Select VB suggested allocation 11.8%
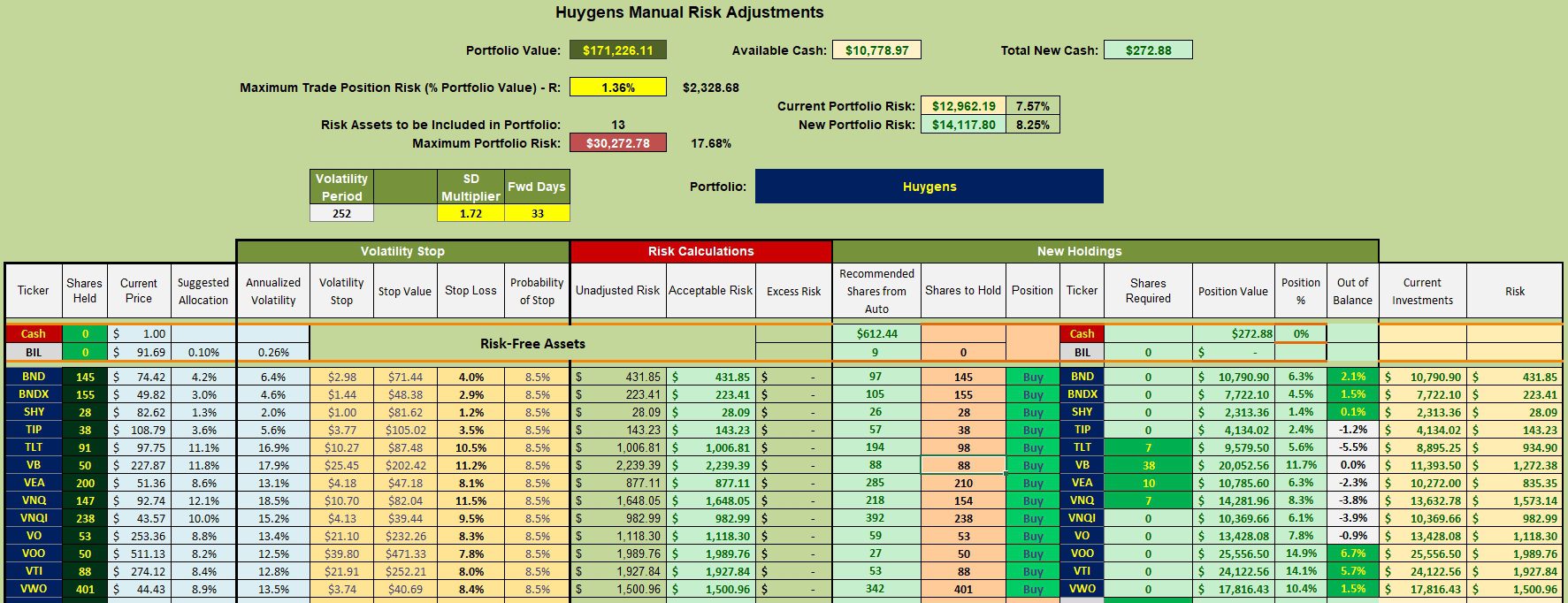The width and height of the screenshot is (1568, 603). point(203,465)
